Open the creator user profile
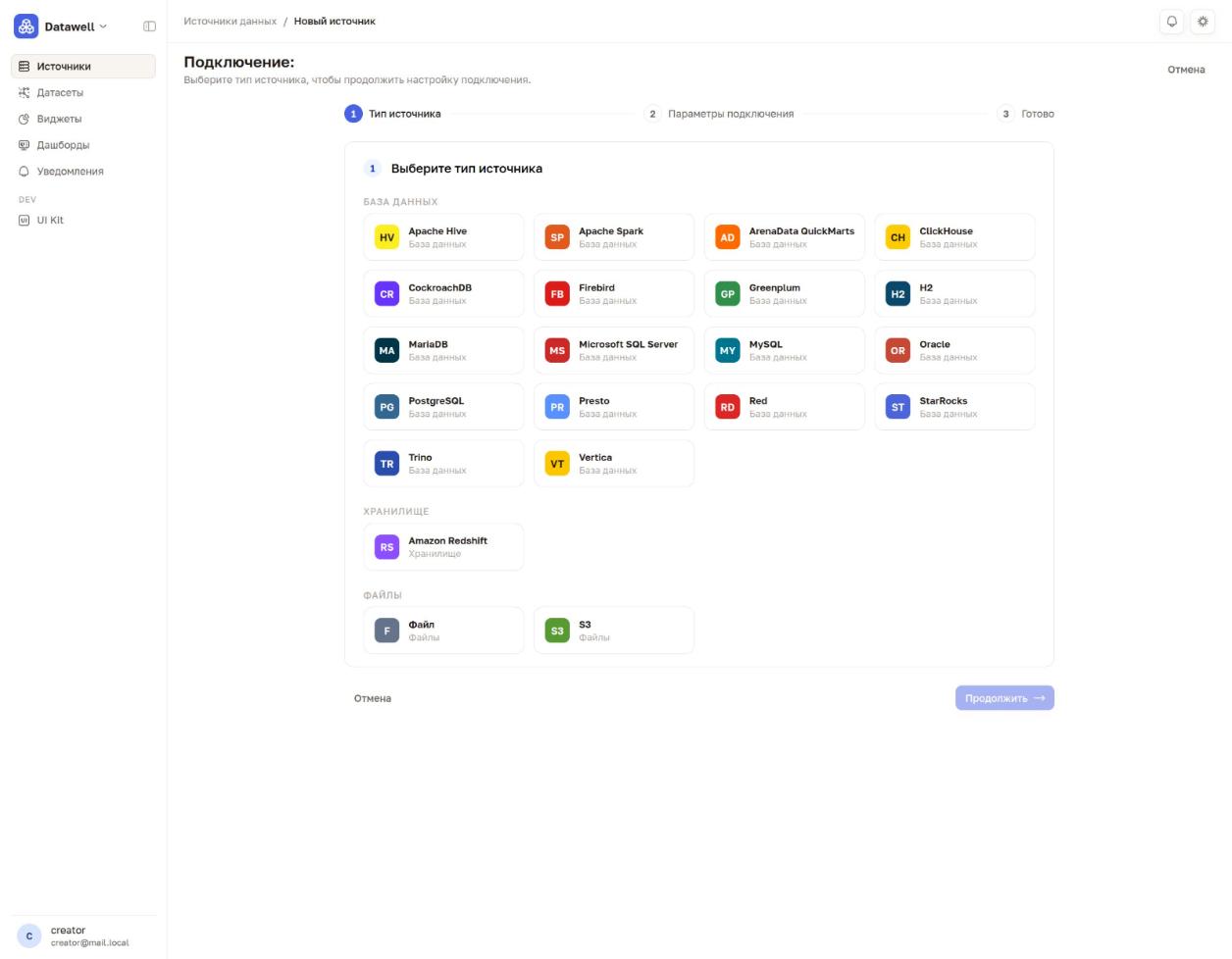This screenshot has height=959, width=1232. 83,936
